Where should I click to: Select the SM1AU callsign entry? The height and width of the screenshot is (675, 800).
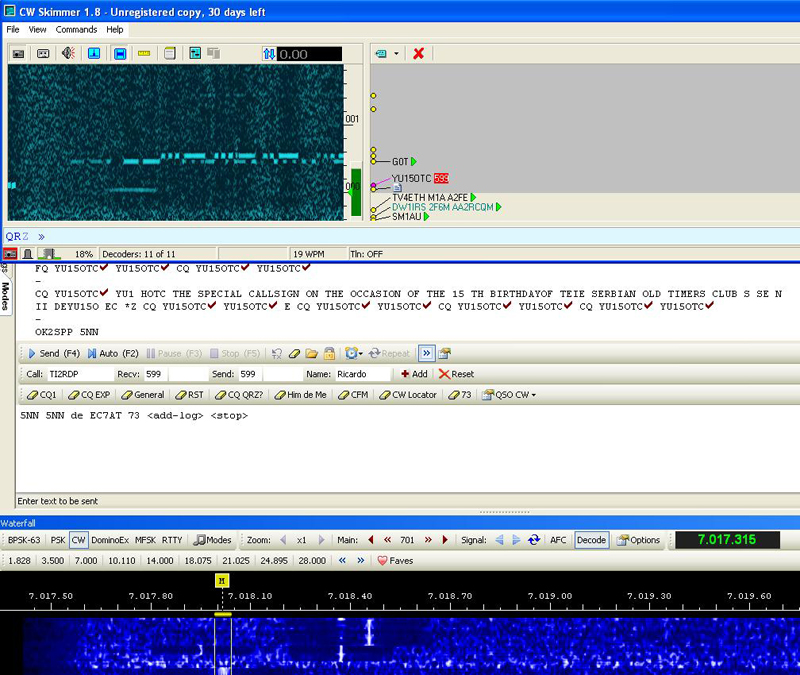click(407, 217)
